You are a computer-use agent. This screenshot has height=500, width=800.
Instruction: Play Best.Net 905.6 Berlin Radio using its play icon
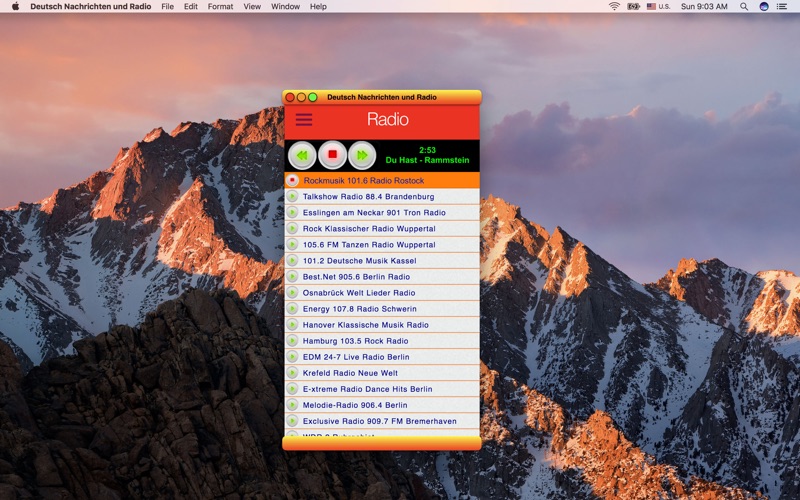292,277
